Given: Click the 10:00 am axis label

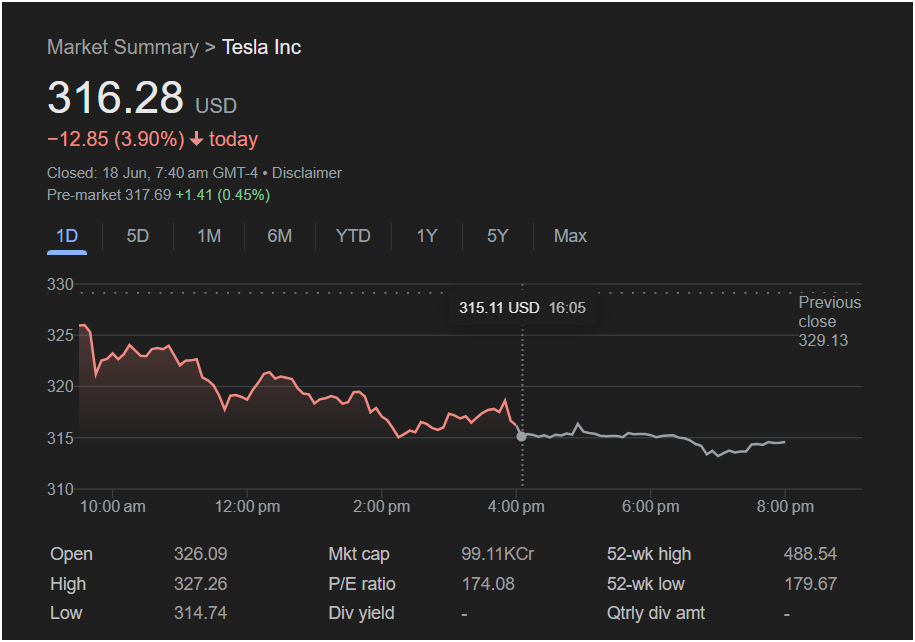Looking at the screenshot, I should click(113, 507).
